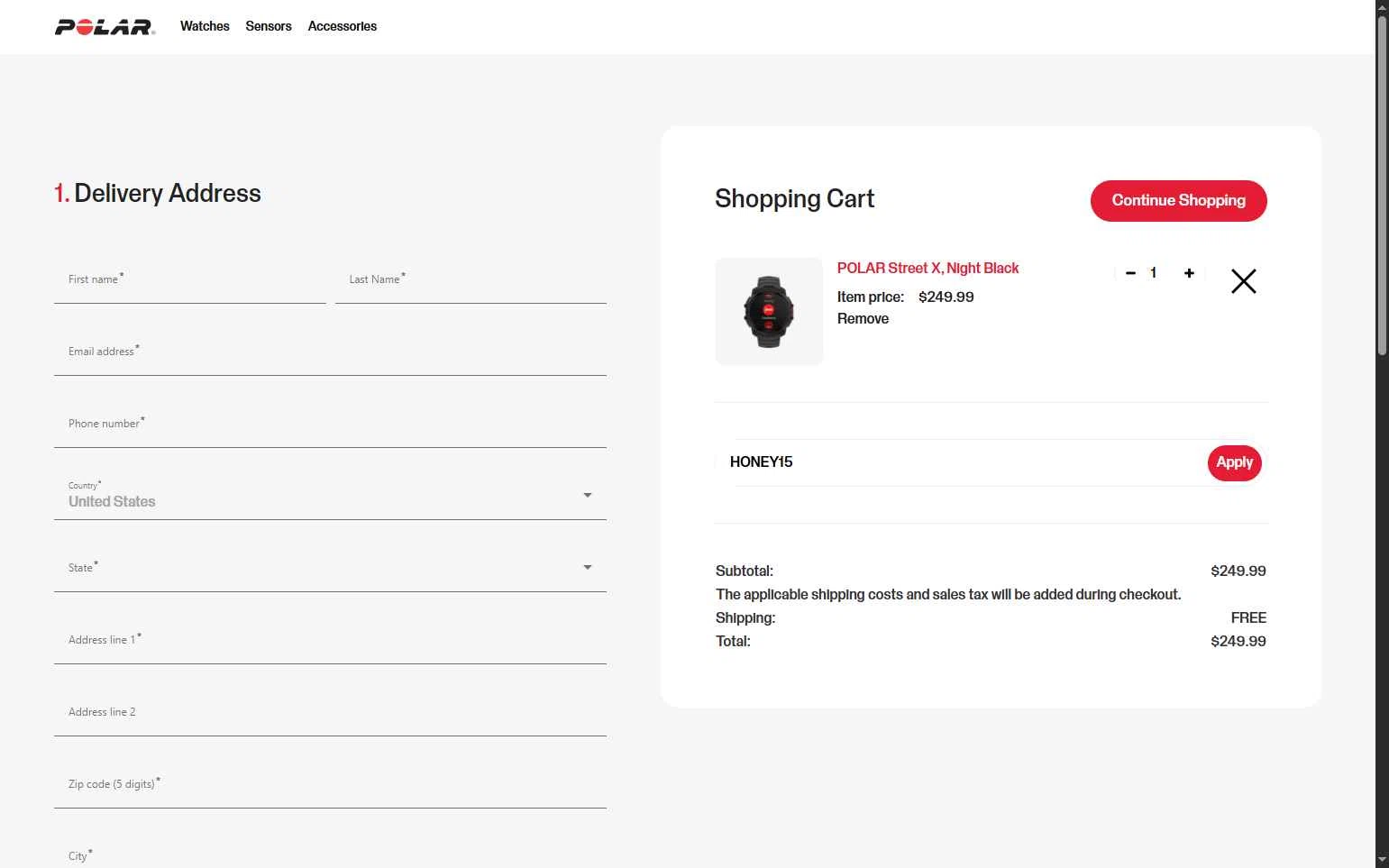Click the page's vertical scrollbar thumb
The image size is (1389, 868).
click(1382, 185)
